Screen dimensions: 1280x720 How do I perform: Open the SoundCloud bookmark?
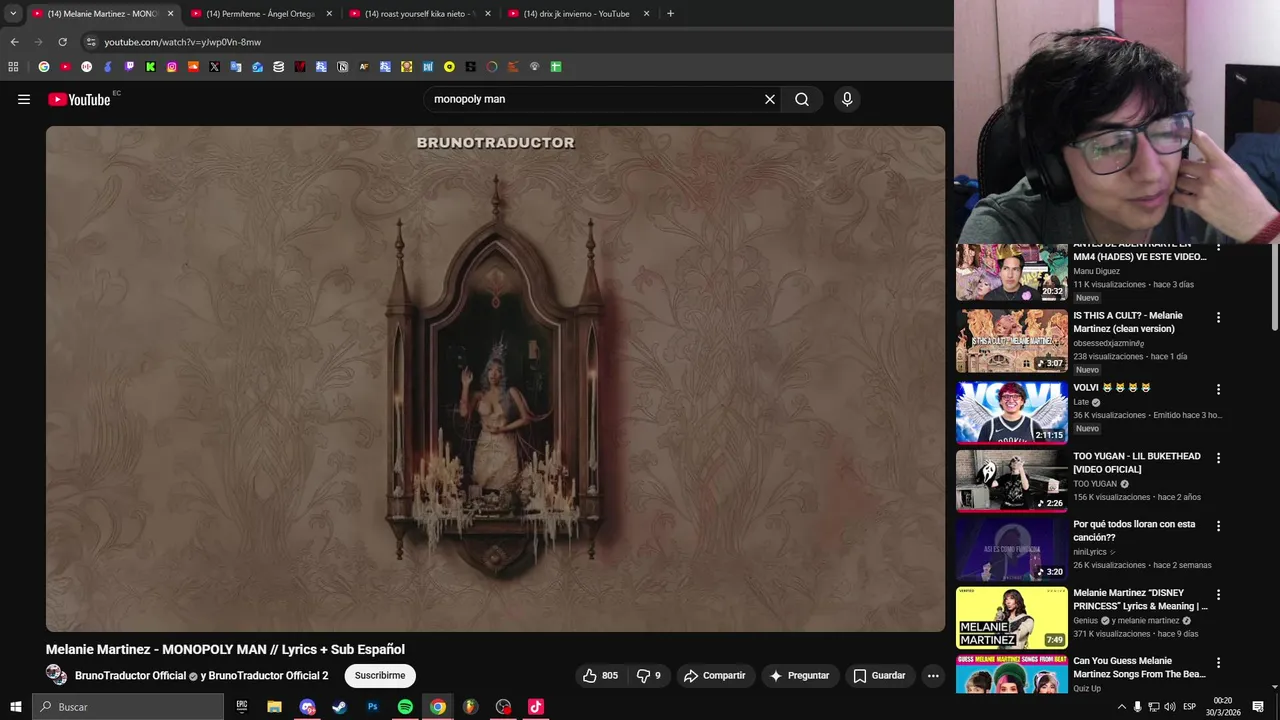tap(193, 67)
